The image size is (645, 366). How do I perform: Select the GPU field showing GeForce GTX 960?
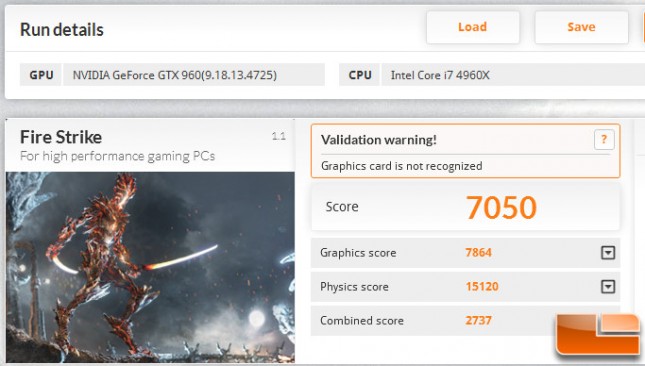194,75
